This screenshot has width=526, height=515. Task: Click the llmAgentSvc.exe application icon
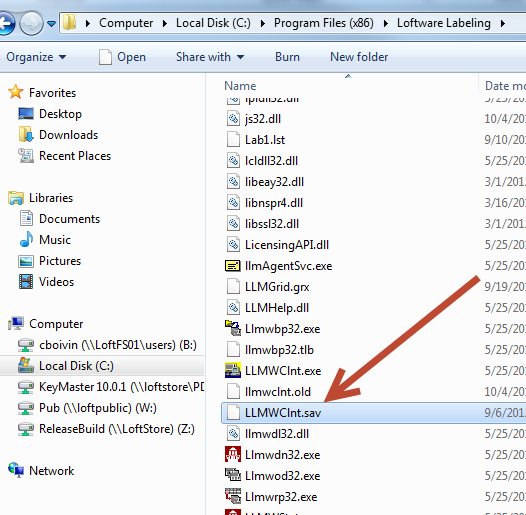click(232, 266)
